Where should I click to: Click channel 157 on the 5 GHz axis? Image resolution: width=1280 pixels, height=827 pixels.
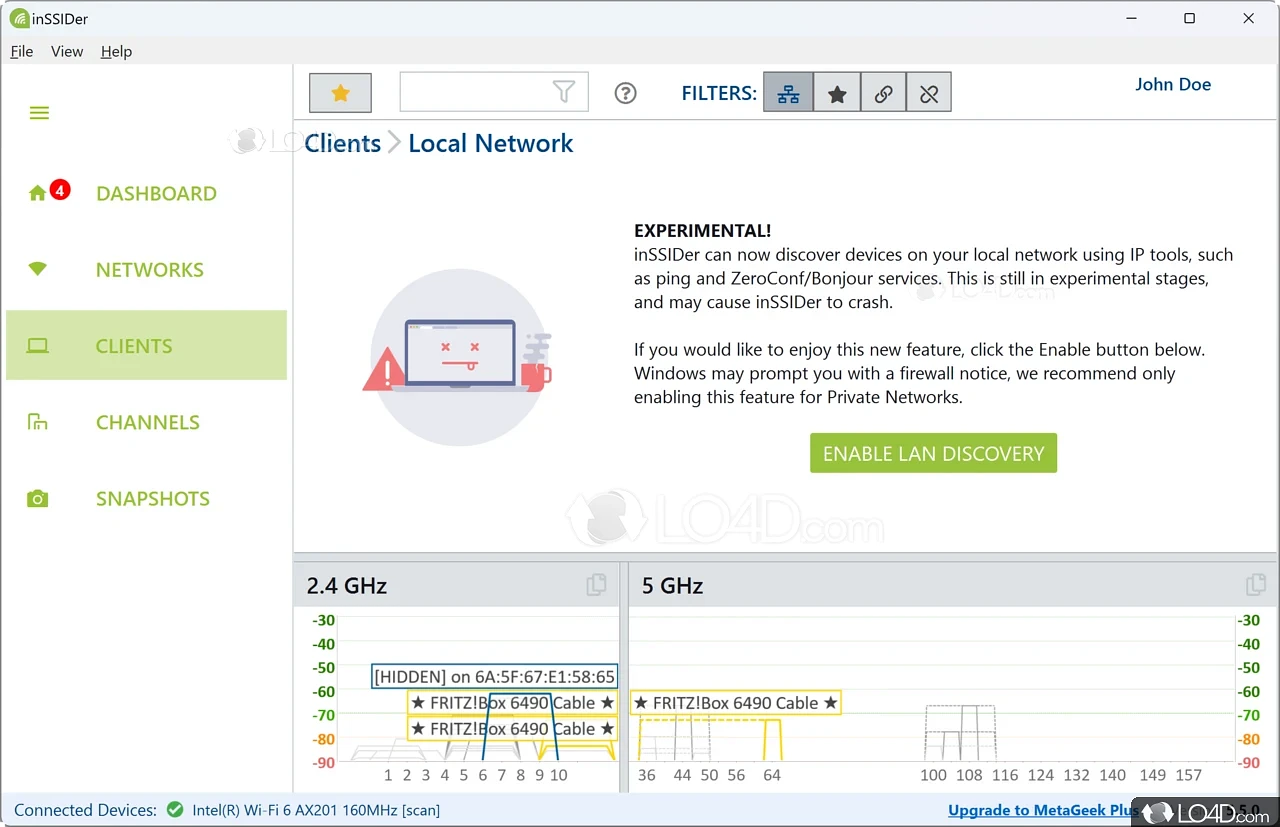click(1189, 775)
